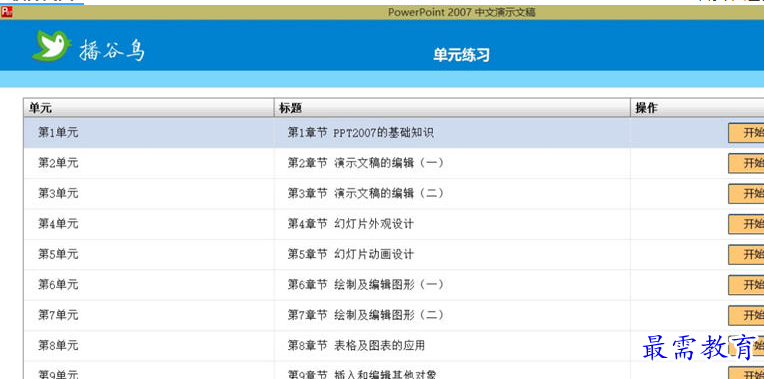Click the PowerPoint 2007 中文演示文稿 window title
764x379 pixels.
[x=461, y=12]
